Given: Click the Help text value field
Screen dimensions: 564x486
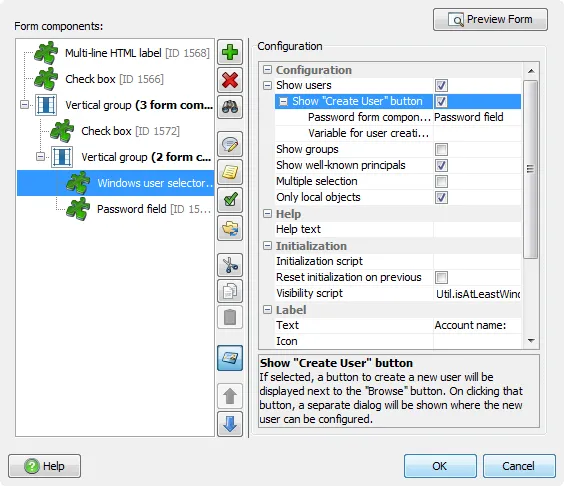Looking at the screenshot, I should coord(477,230).
